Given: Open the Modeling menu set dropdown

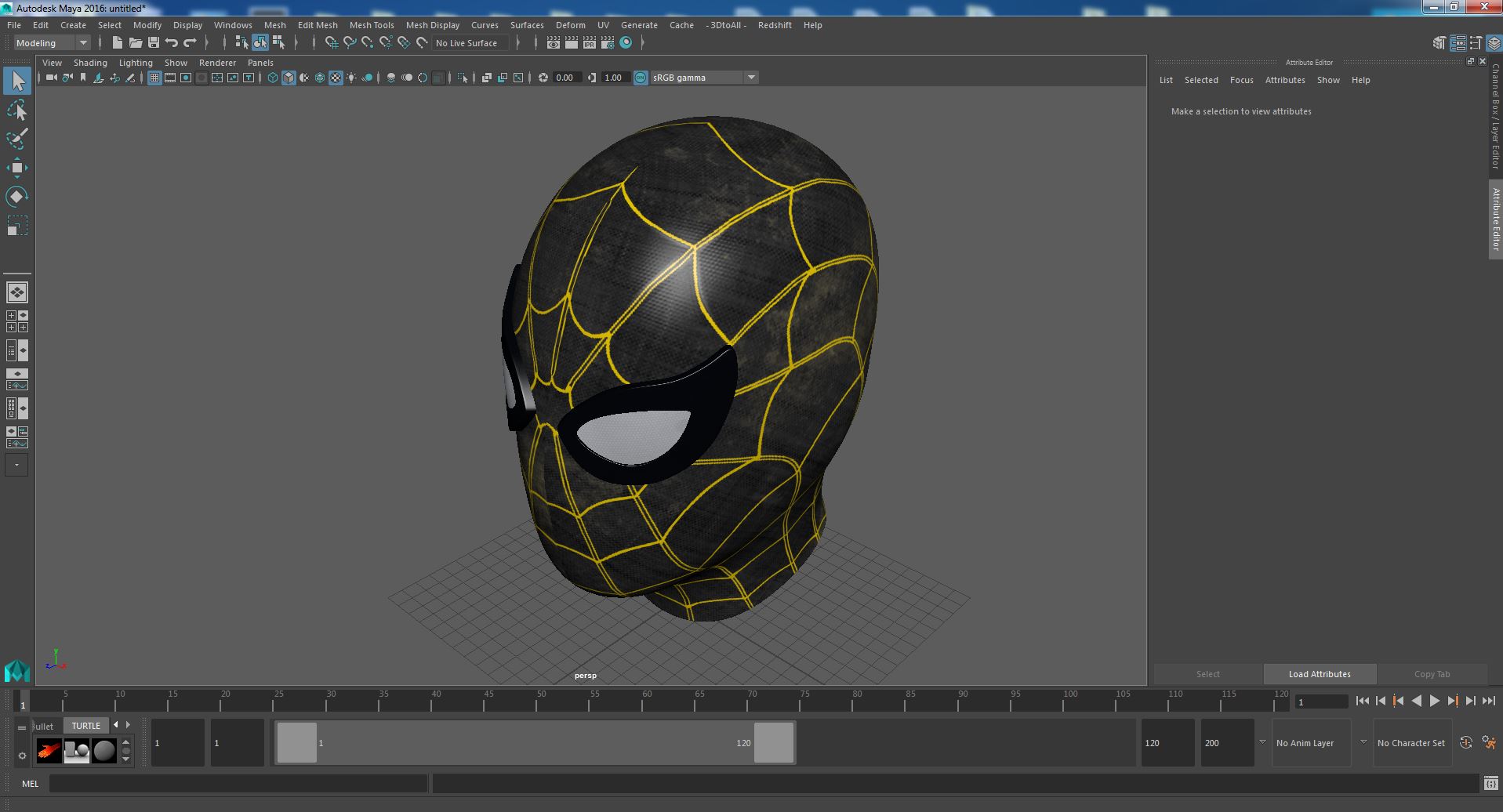Looking at the screenshot, I should 53,43.
